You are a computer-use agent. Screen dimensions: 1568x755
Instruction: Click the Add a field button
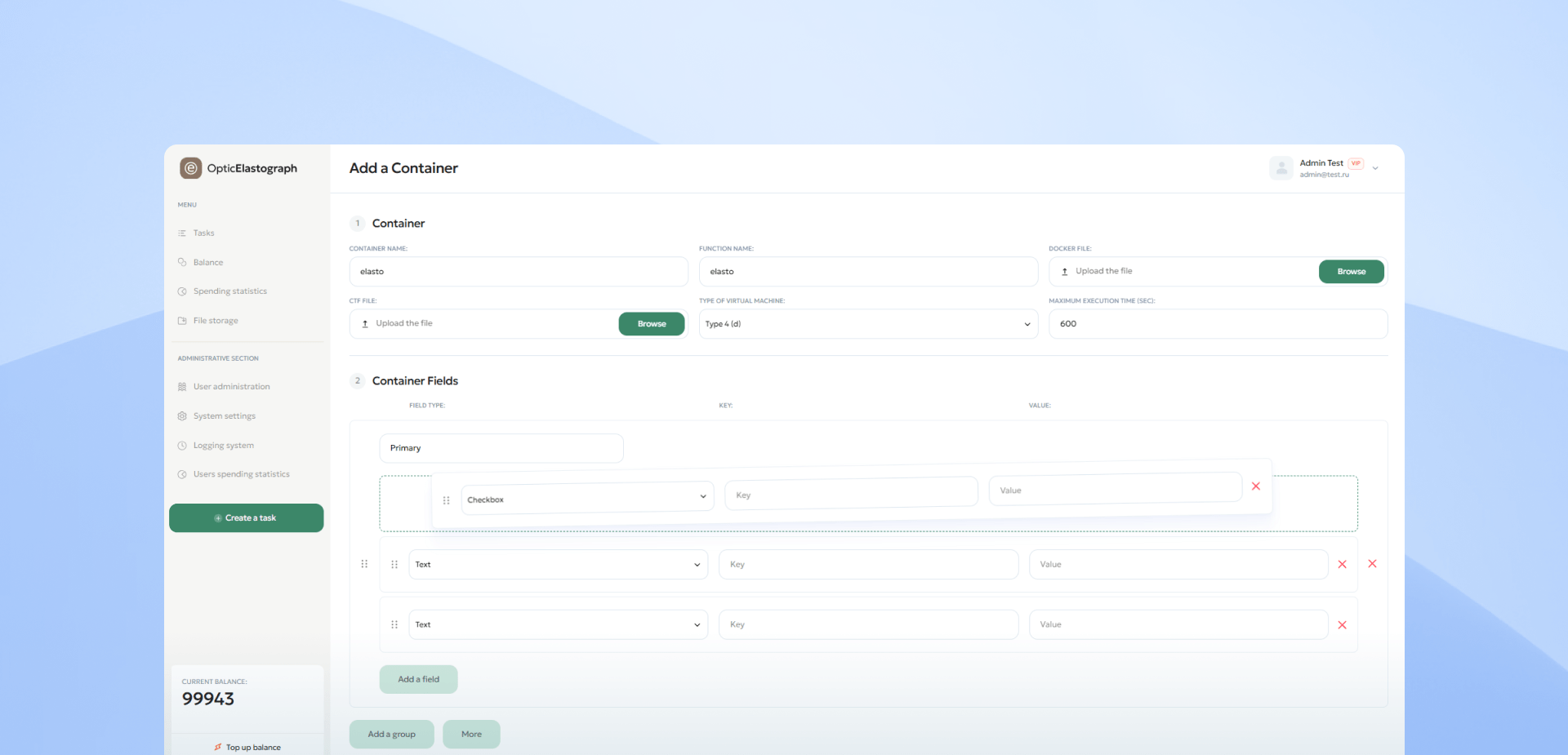(418, 679)
